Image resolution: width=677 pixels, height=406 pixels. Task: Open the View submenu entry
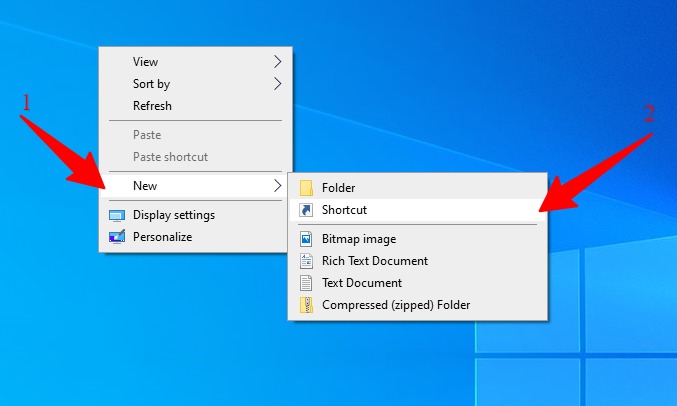pos(196,62)
